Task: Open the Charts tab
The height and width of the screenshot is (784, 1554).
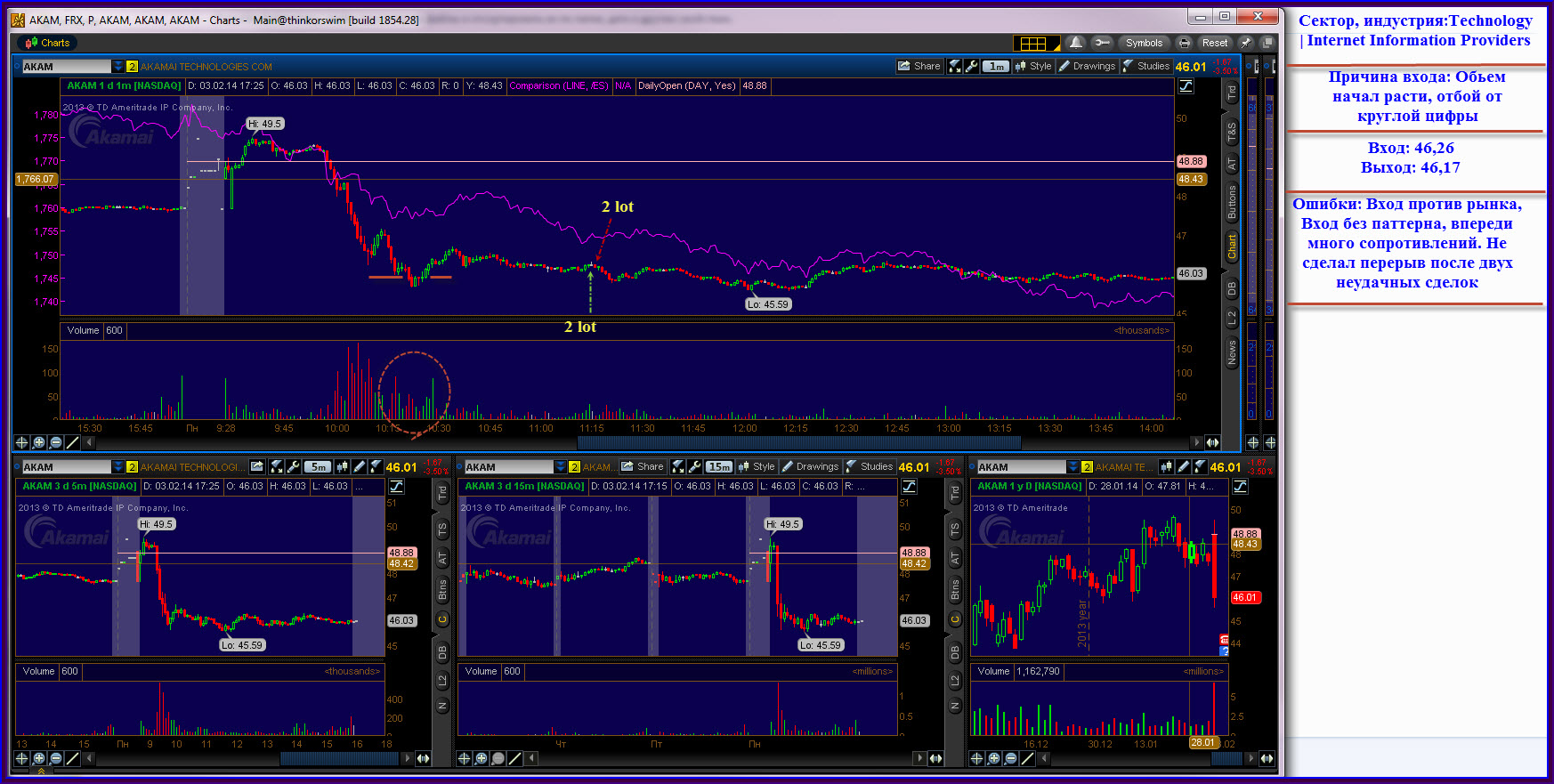Action: pos(47,43)
